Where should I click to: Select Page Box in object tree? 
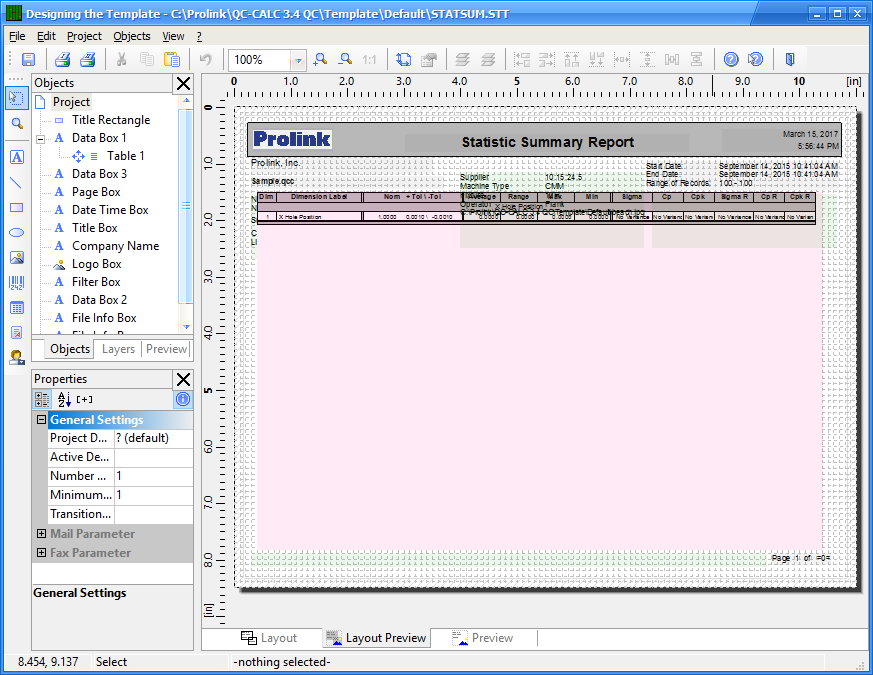(x=96, y=192)
